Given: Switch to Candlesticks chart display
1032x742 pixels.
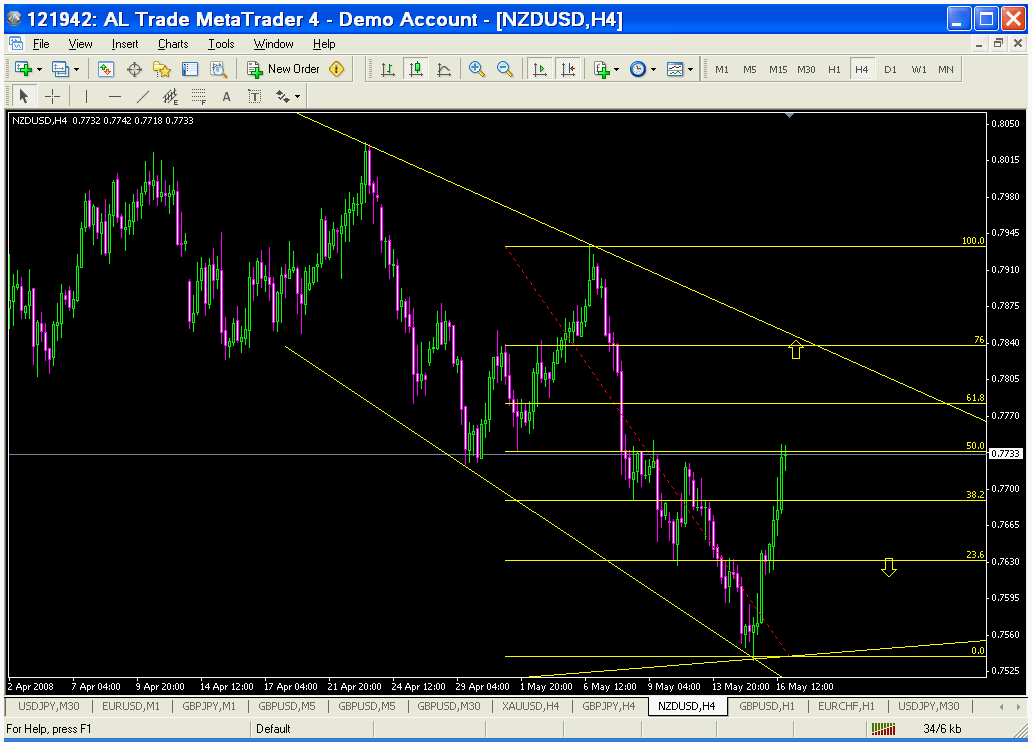Looking at the screenshot, I should 416,69.
